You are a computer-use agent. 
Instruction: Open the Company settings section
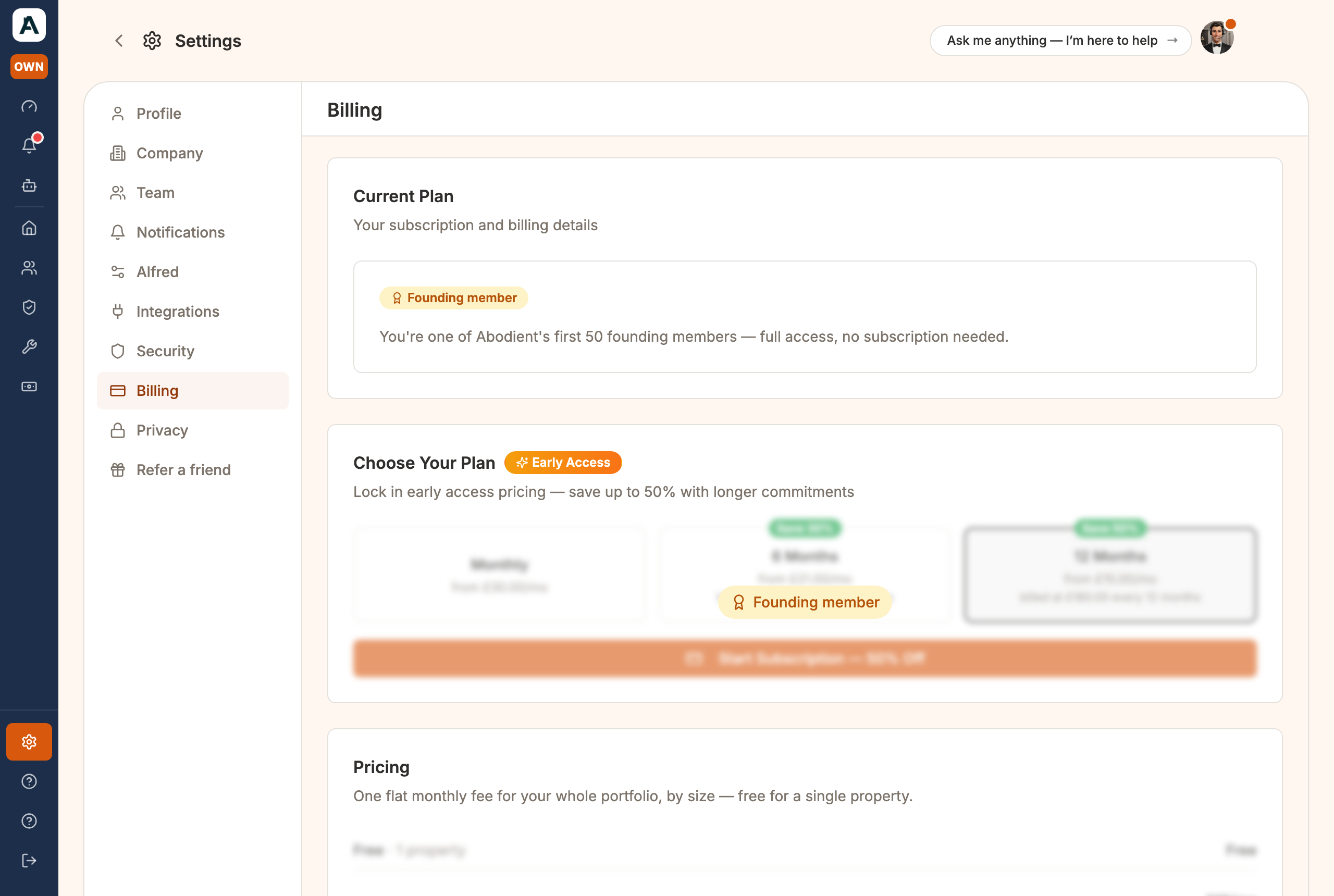[193, 153]
